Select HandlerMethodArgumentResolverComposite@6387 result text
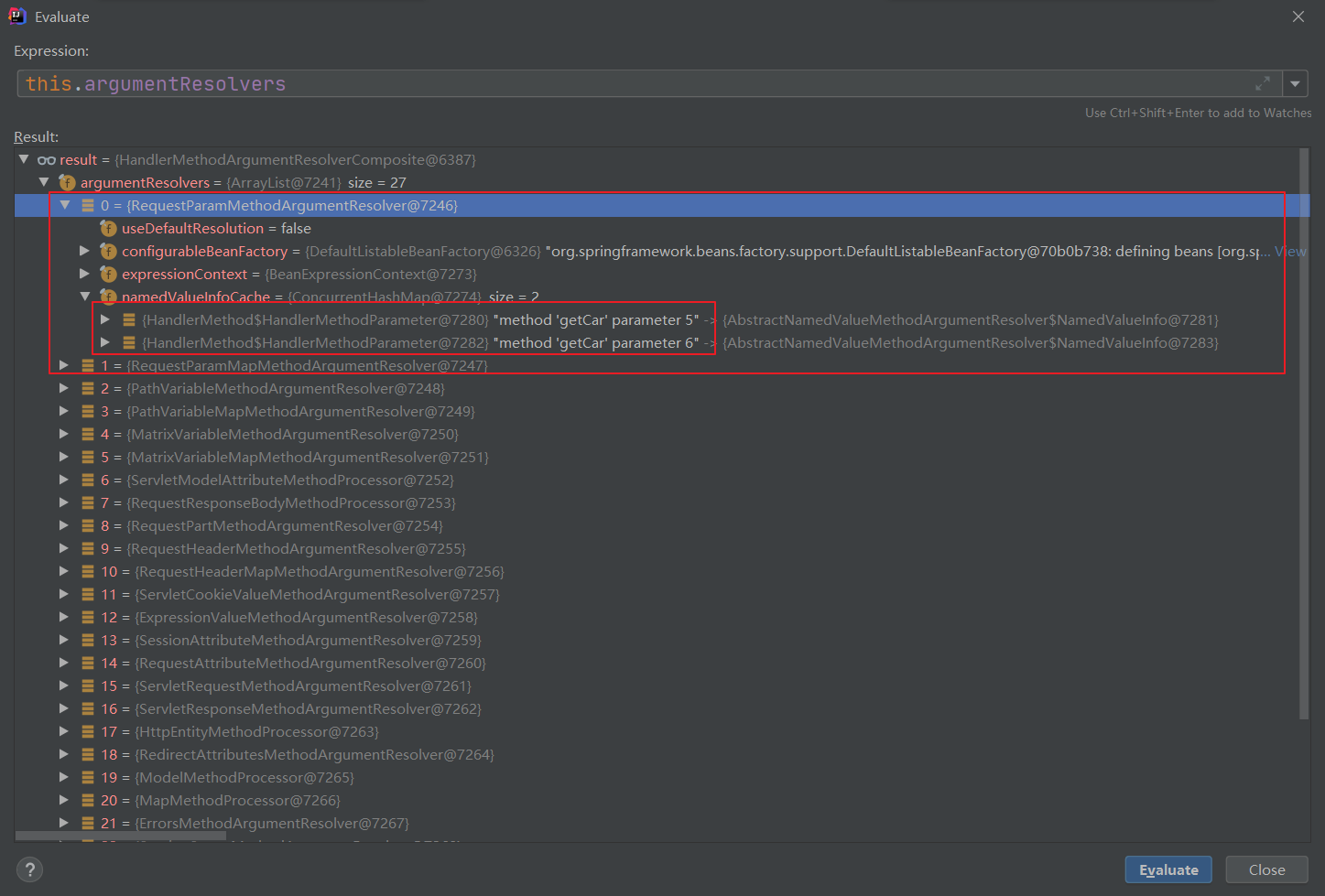The image size is (1325, 896). coord(295,159)
